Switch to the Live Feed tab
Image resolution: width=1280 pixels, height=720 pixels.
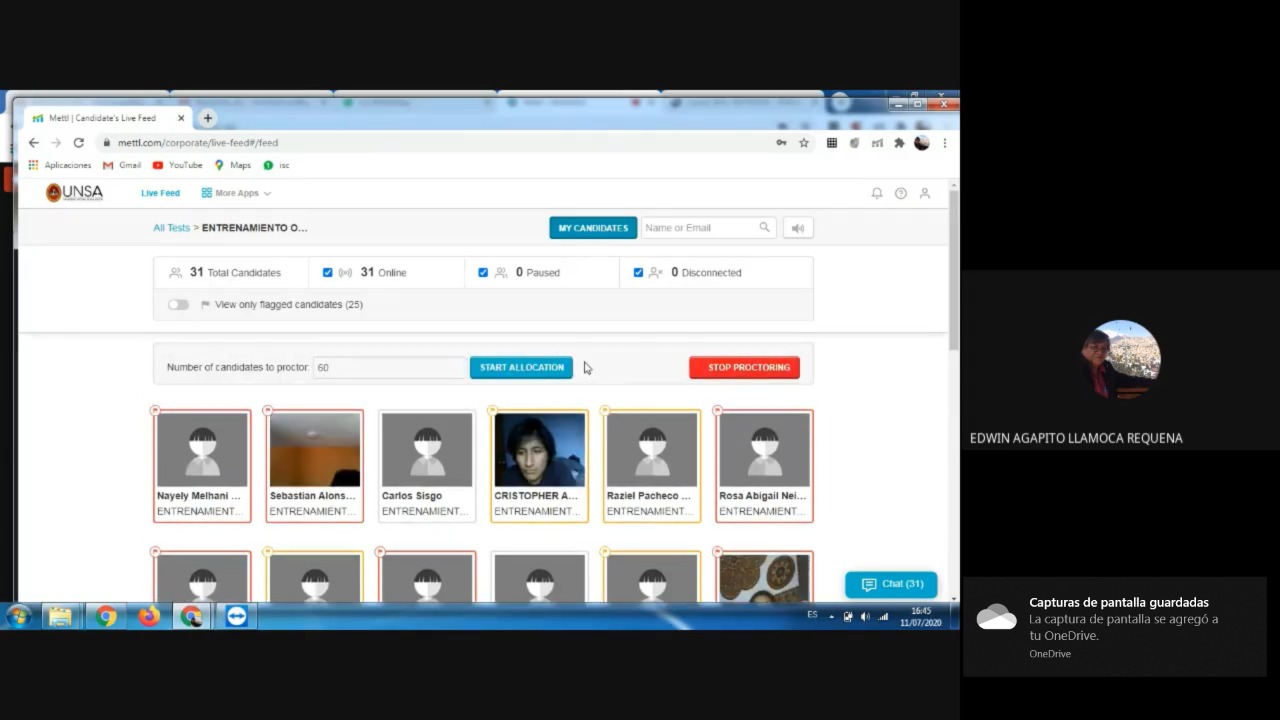(160, 193)
